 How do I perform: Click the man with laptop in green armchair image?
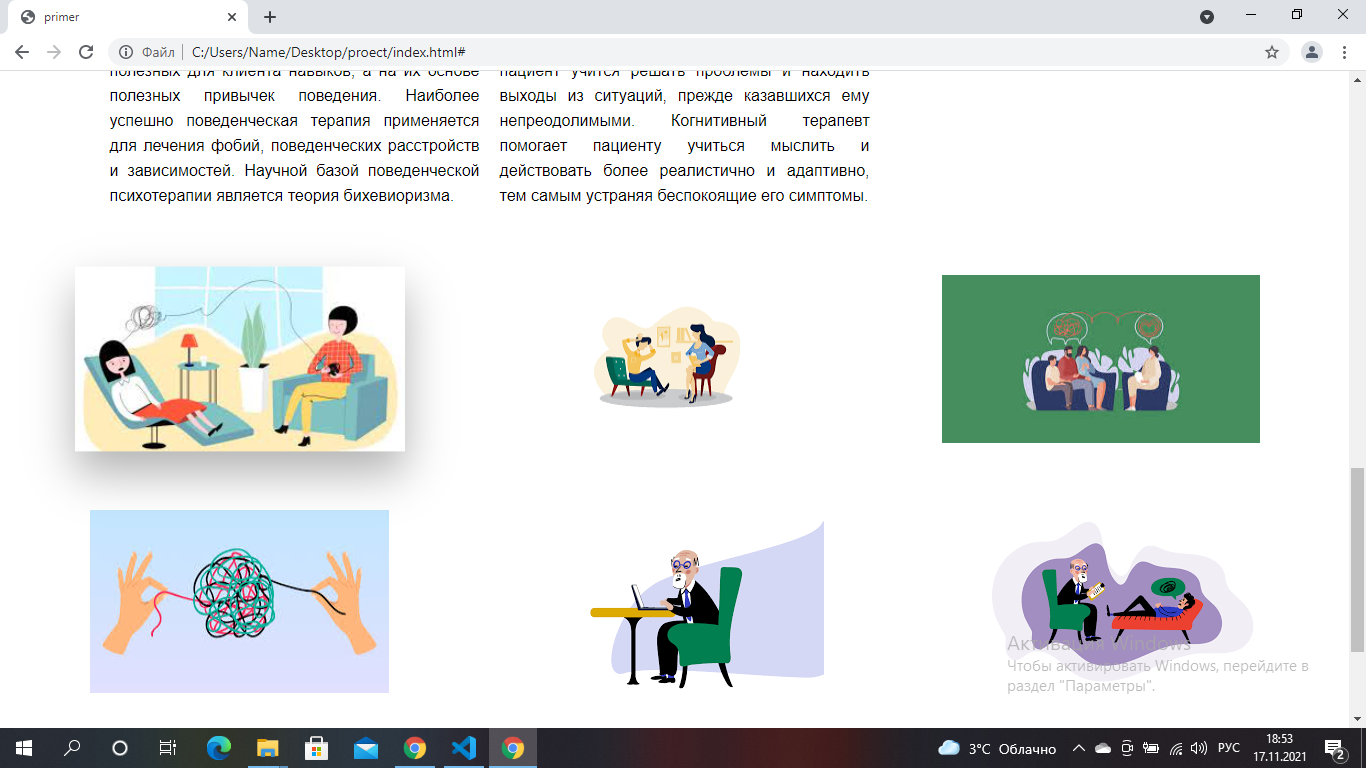pos(707,603)
